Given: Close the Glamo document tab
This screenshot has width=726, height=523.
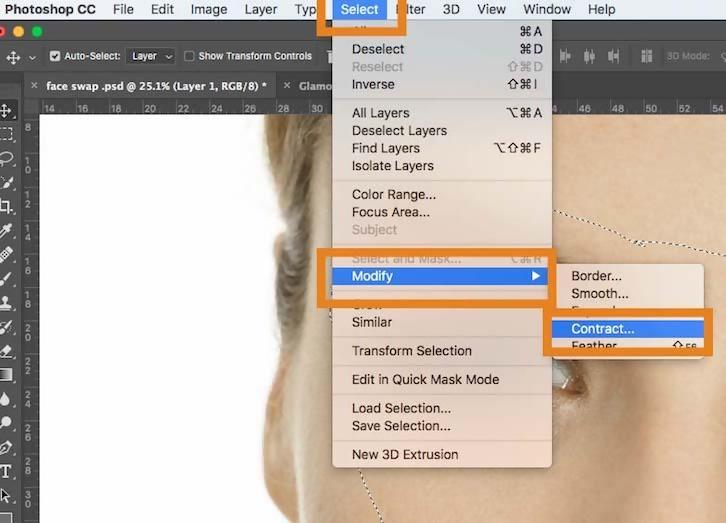Looking at the screenshot, I should click(x=287, y=86).
